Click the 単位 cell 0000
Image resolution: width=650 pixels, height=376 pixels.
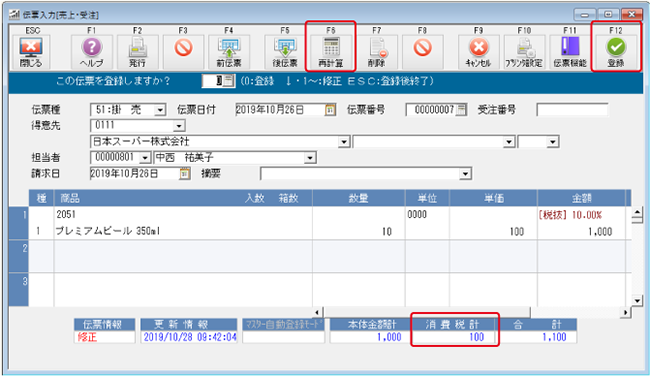[417, 214]
